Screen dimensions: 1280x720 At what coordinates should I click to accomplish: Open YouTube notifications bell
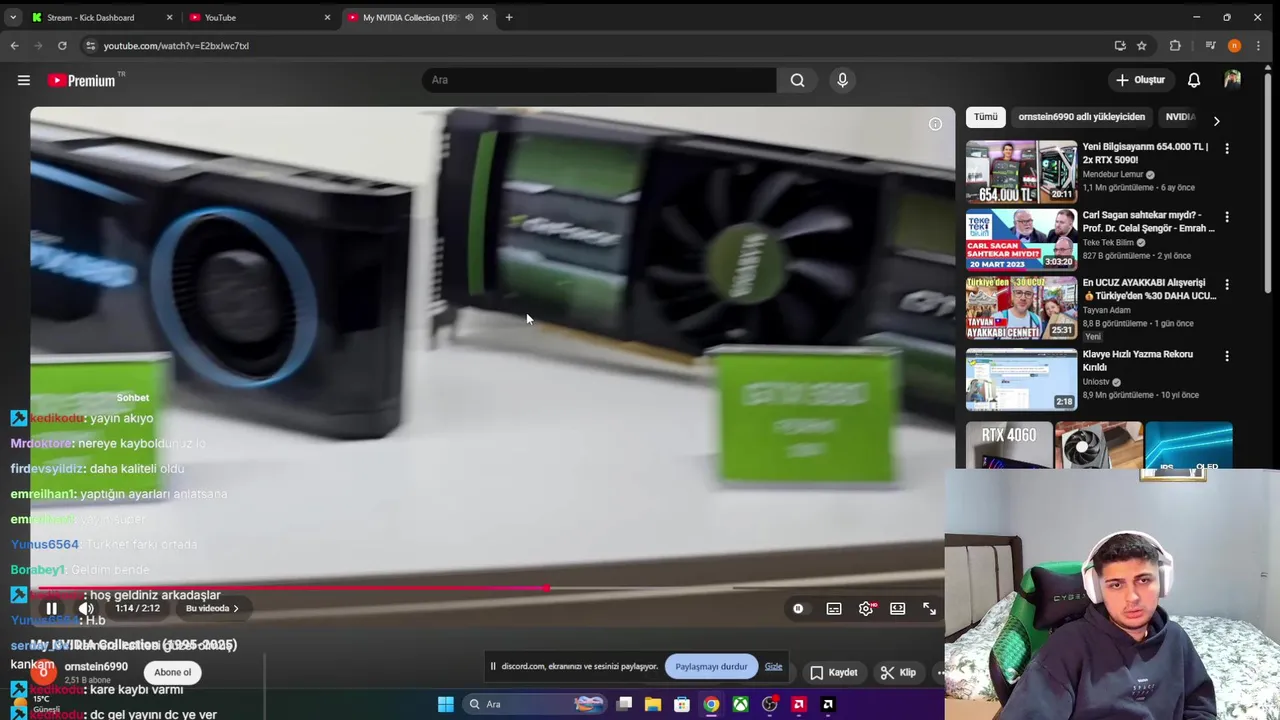coord(1194,80)
